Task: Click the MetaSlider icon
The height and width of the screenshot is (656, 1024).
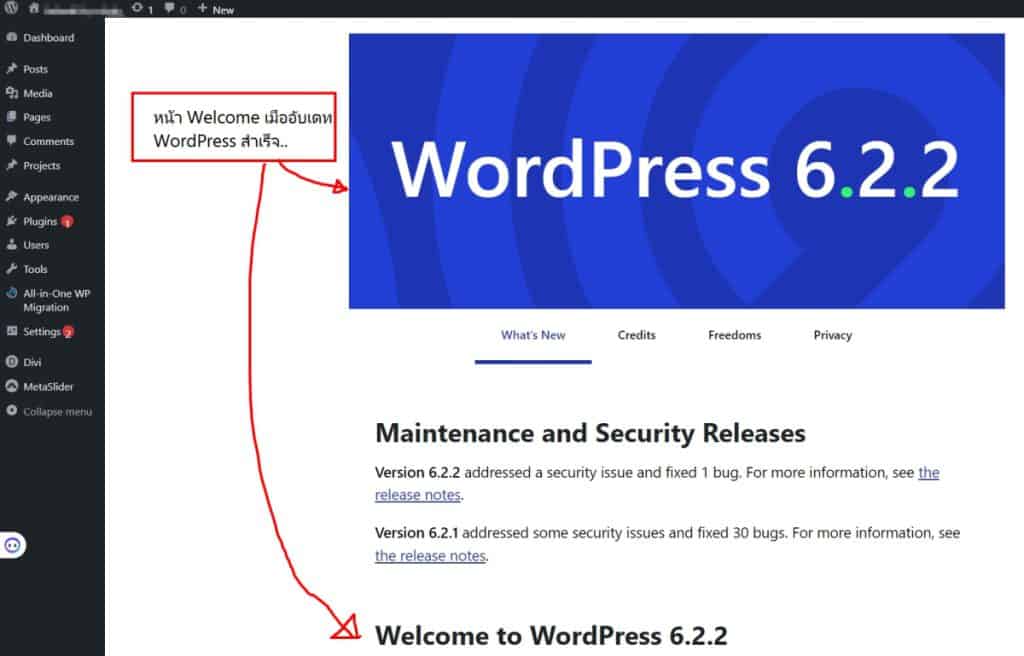Action: tap(12, 386)
